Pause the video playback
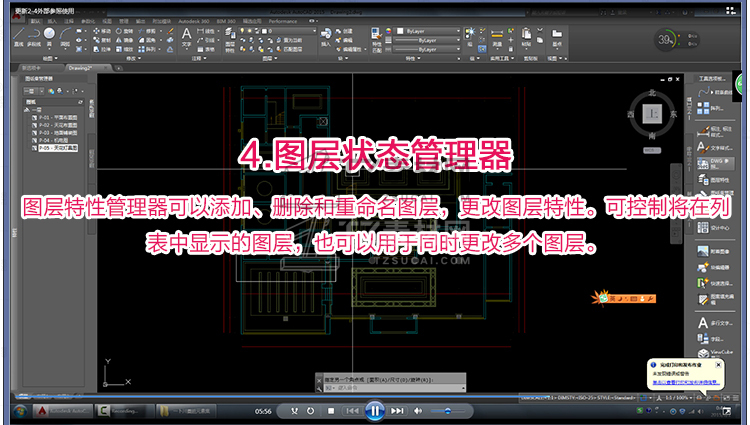This screenshot has height=425, width=750. (x=375, y=411)
